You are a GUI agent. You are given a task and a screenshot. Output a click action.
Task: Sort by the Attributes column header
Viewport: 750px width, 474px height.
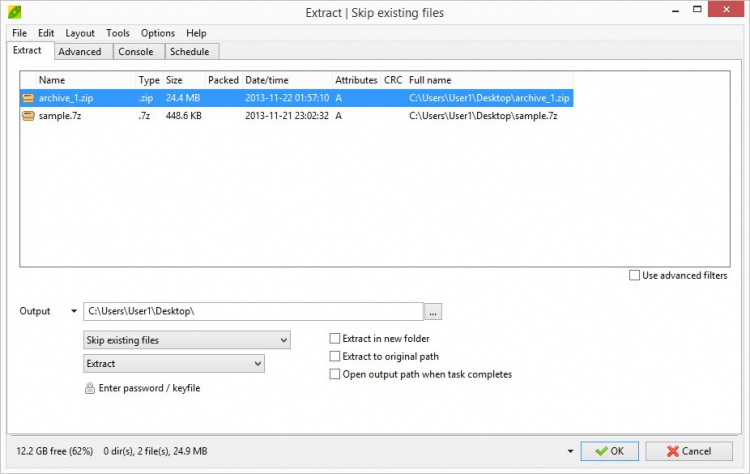point(356,80)
